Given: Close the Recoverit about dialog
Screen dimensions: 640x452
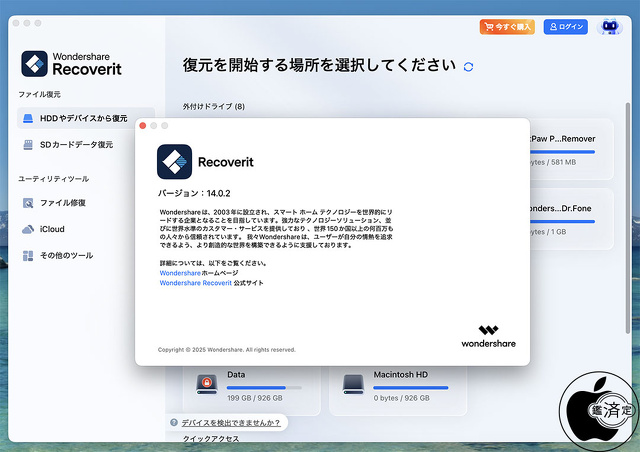Looking at the screenshot, I should tap(143, 125).
